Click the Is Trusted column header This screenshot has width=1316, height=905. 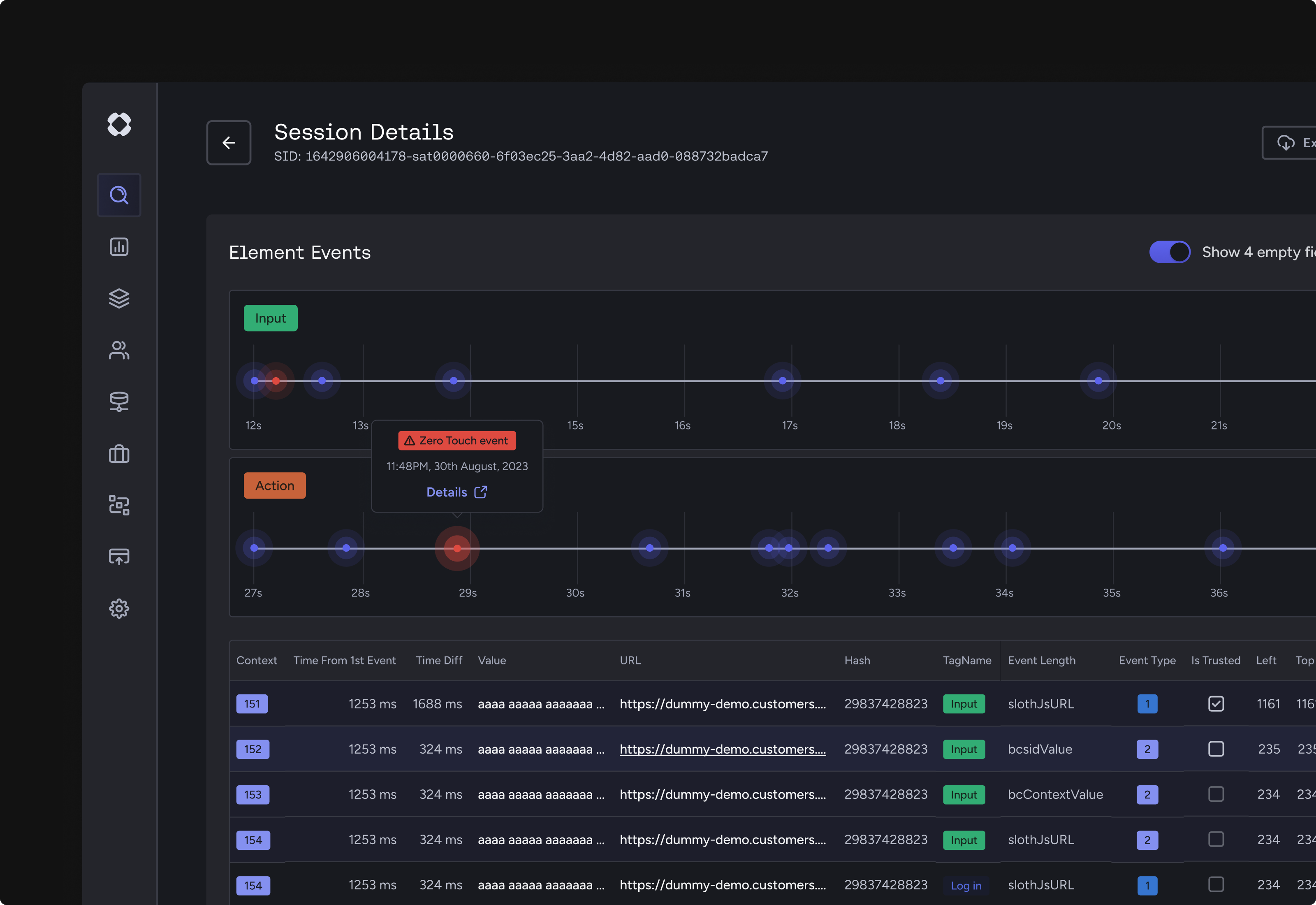(1216, 660)
